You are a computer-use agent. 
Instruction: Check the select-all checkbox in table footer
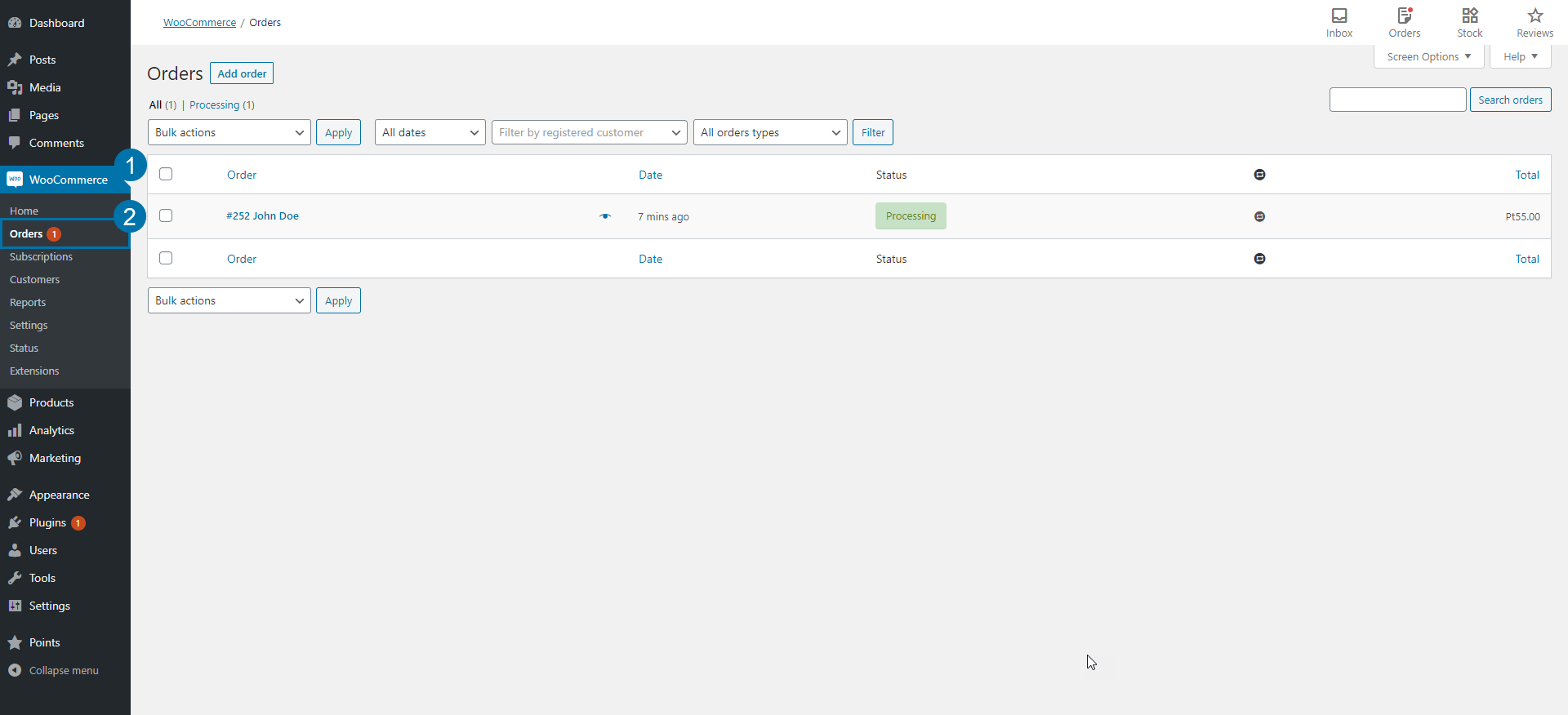coord(166,258)
